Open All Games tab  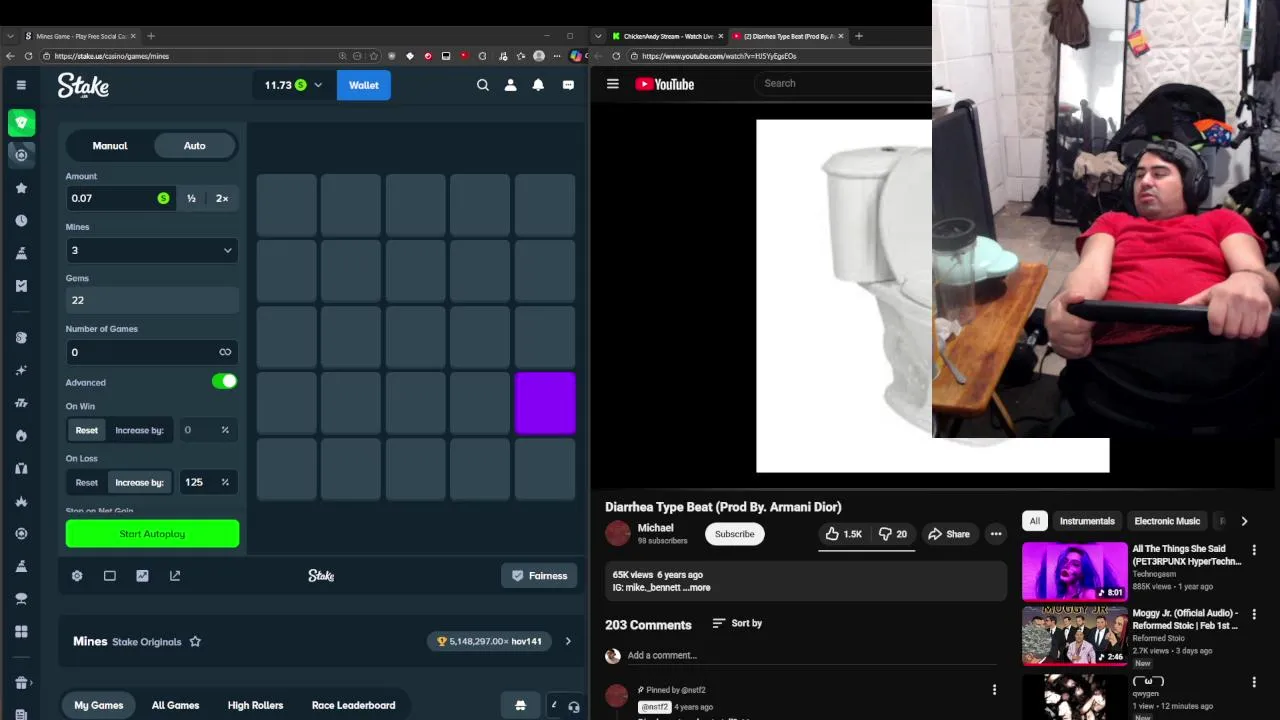[175, 705]
